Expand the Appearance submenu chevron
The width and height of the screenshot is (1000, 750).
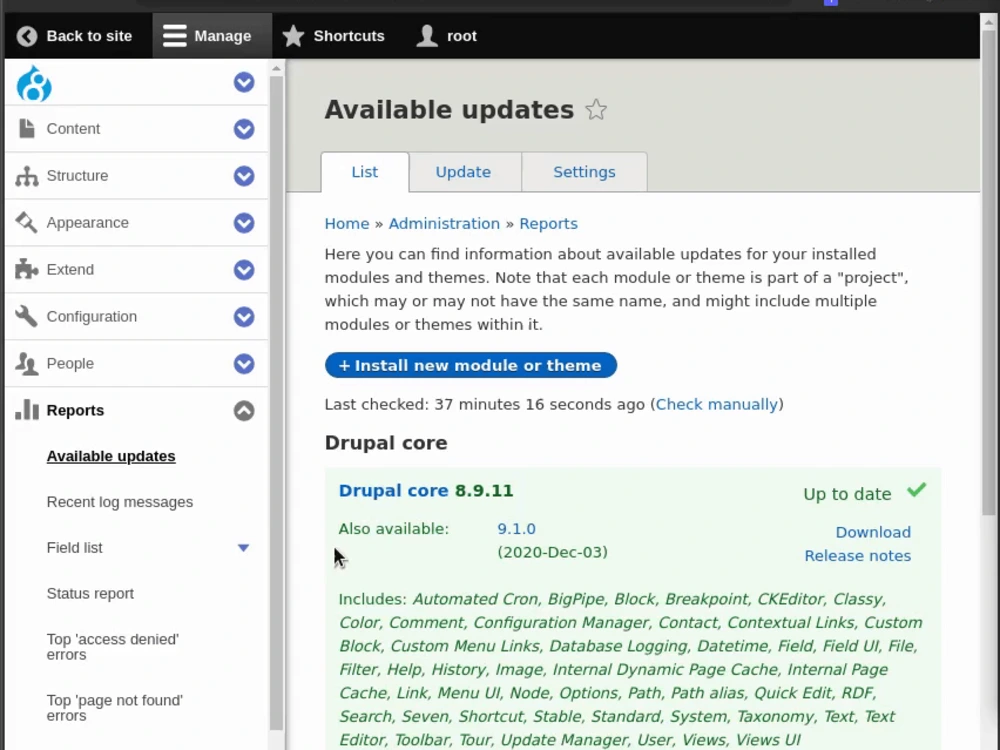[244, 223]
